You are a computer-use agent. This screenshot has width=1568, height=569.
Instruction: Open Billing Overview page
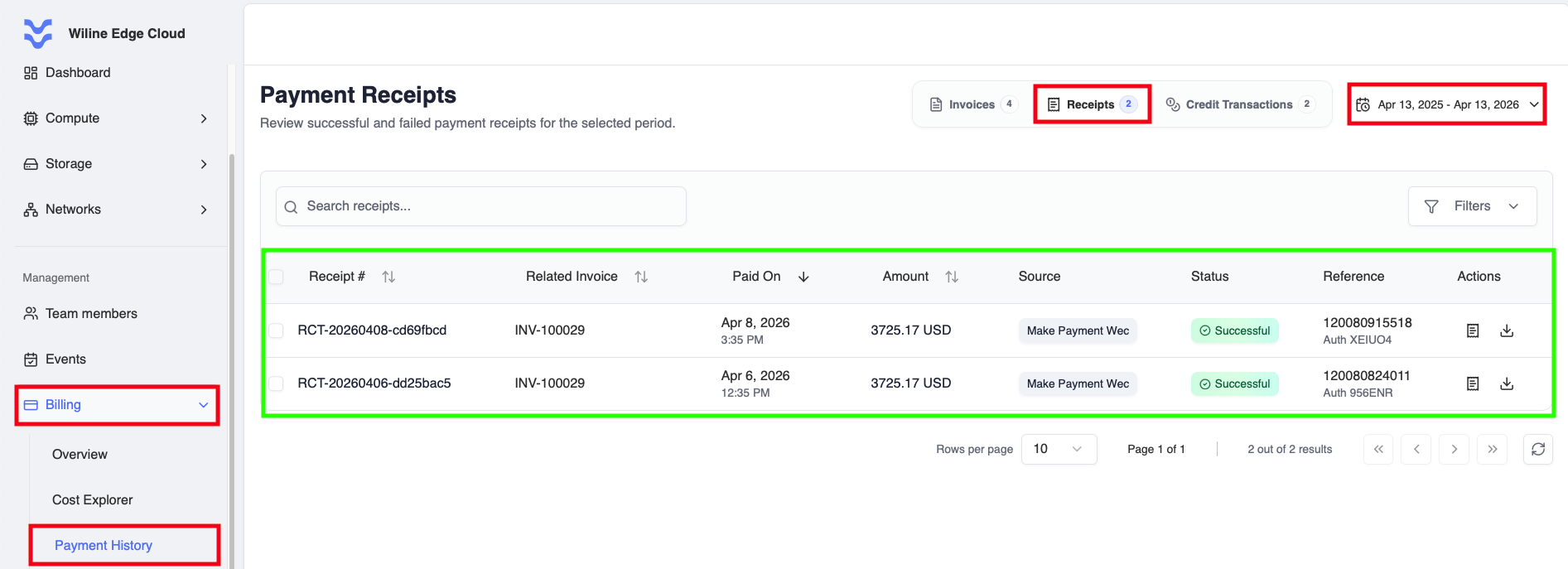(x=80, y=455)
